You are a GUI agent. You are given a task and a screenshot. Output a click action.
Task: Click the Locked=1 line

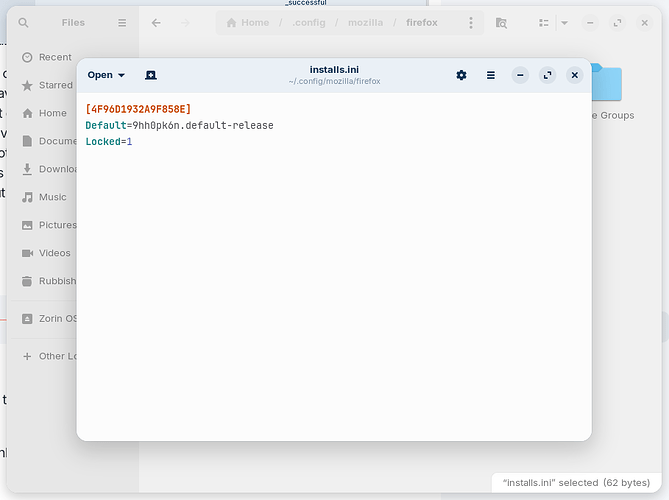[x=109, y=142]
